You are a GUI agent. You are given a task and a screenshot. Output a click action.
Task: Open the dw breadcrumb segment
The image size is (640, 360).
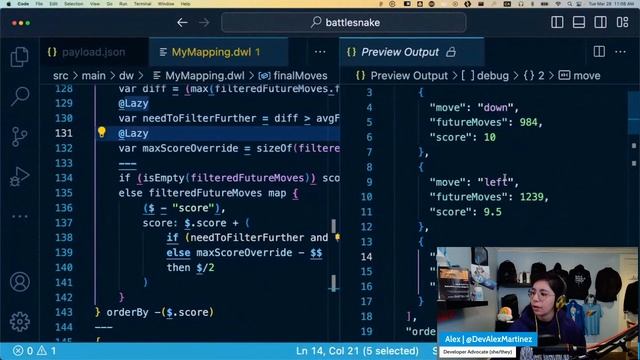tap(126, 76)
